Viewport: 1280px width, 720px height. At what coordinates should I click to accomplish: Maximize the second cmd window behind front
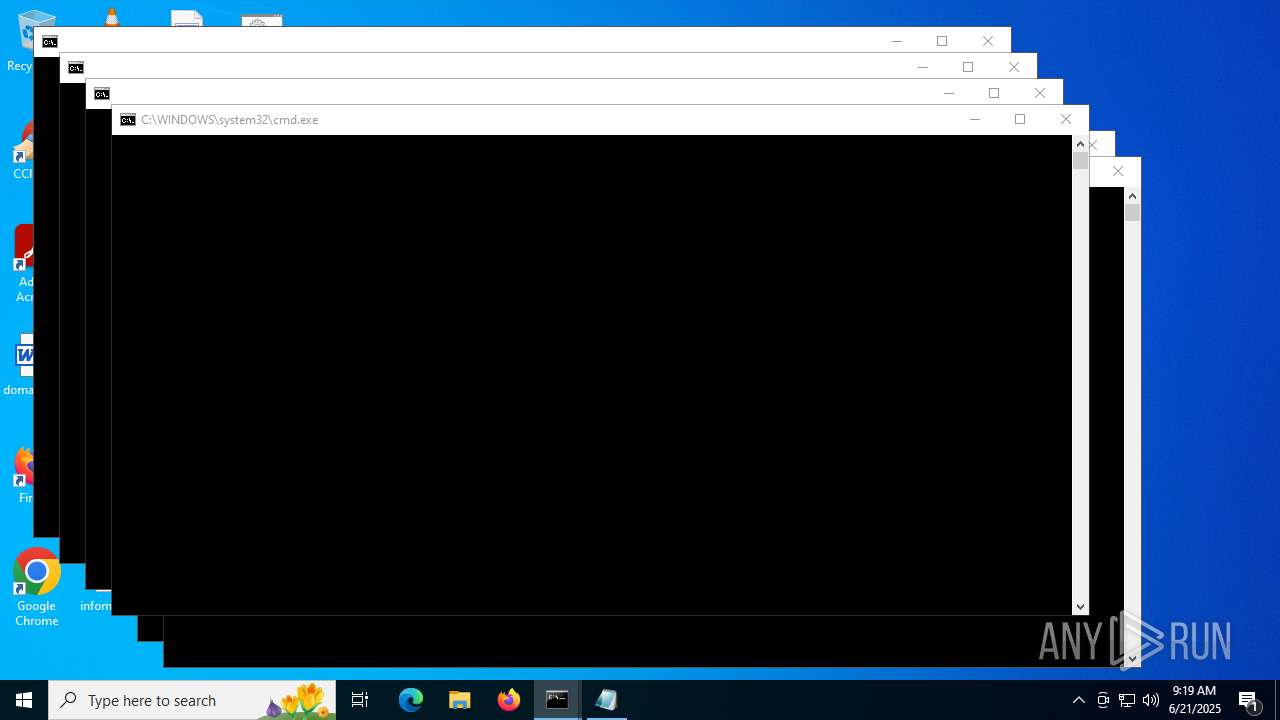(994, 93)
